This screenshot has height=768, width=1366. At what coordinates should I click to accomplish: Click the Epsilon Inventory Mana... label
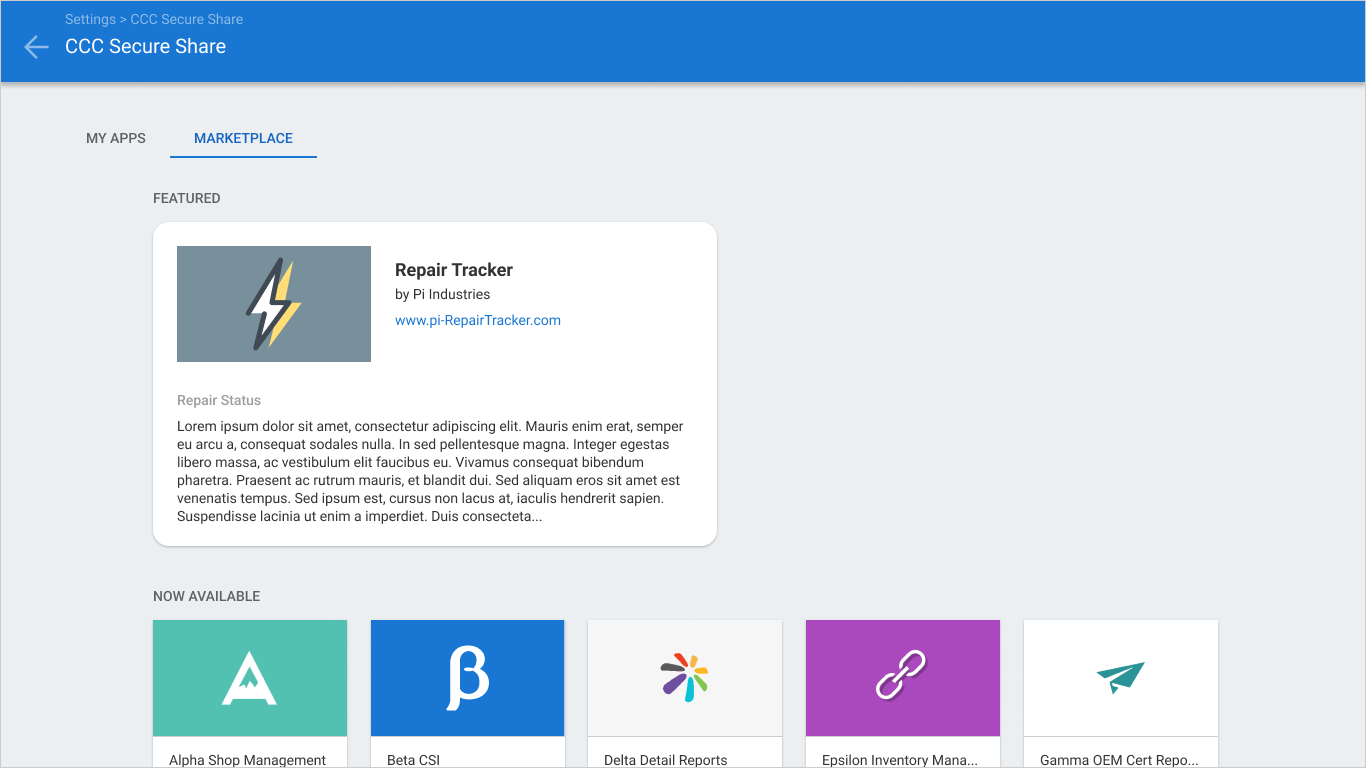pyautogui.click(x=900, y=760)
